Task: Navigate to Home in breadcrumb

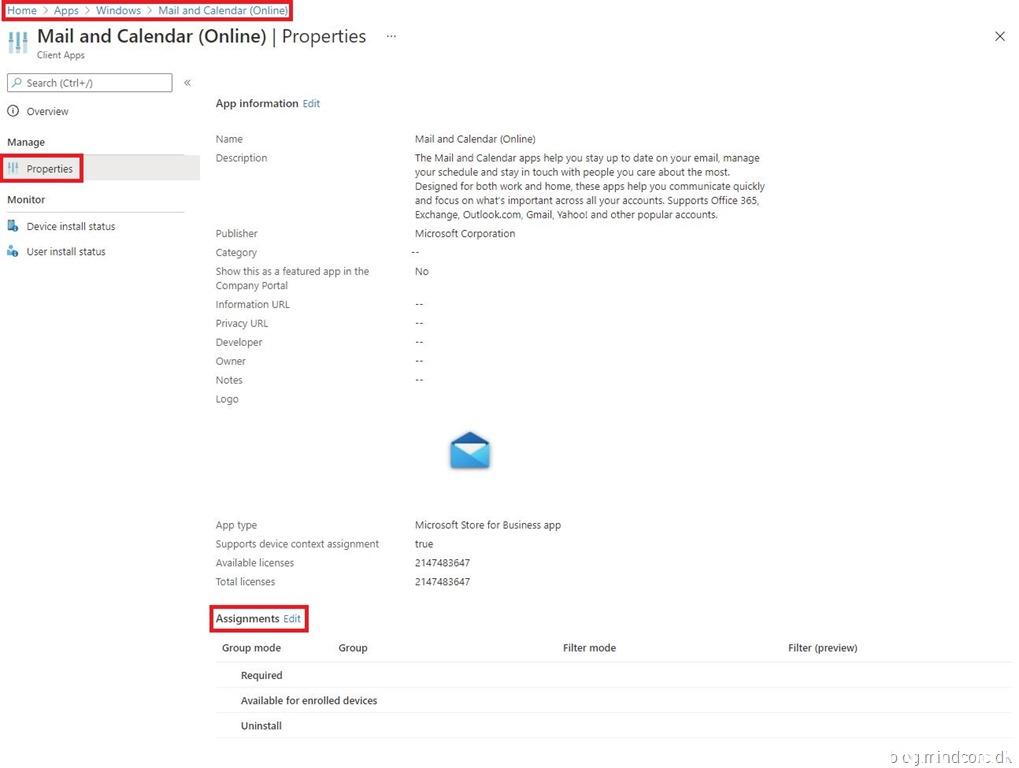Action: coord(22,10)
